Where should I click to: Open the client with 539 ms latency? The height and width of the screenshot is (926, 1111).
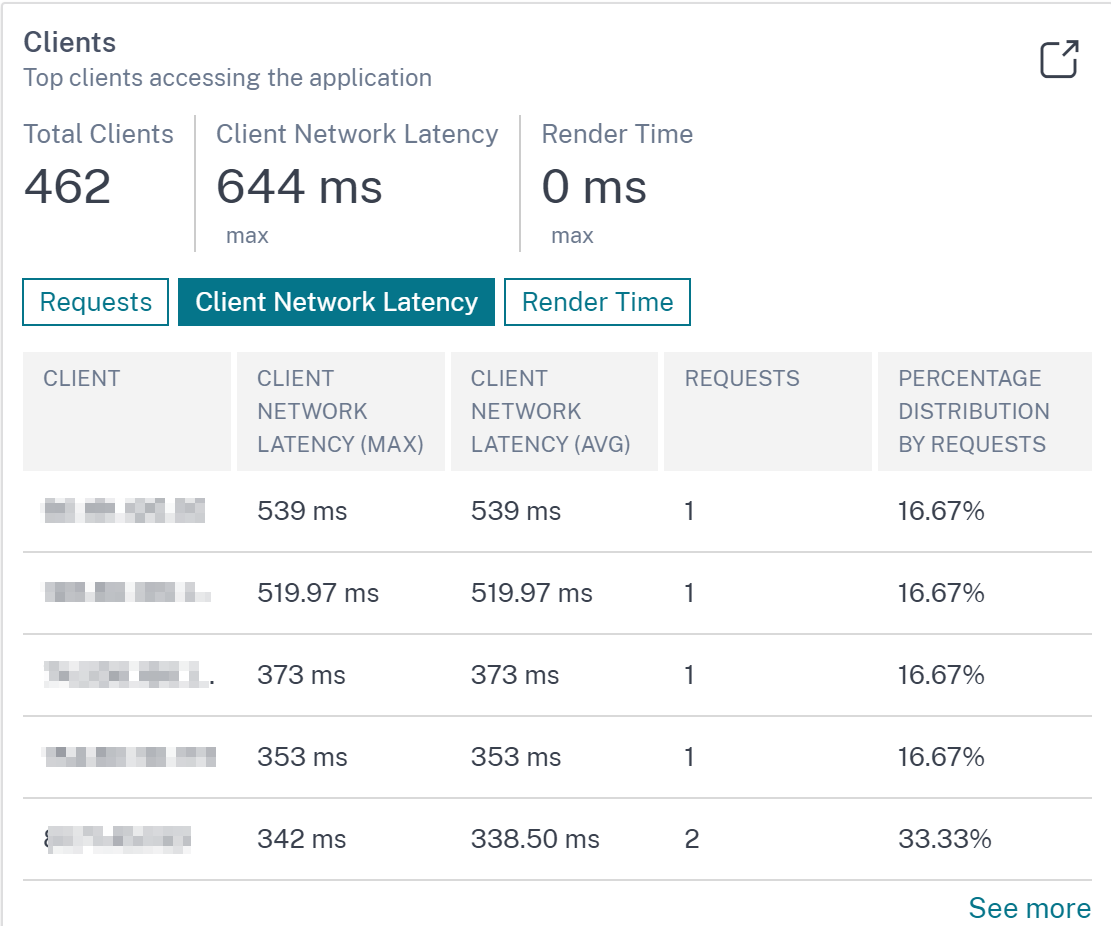[125, 511]
